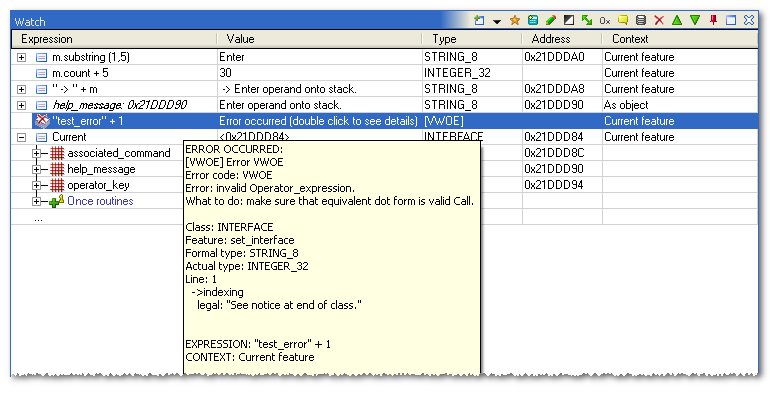
Task: Expand the help_message attribute under Current
Action: (x=36, y=169)
